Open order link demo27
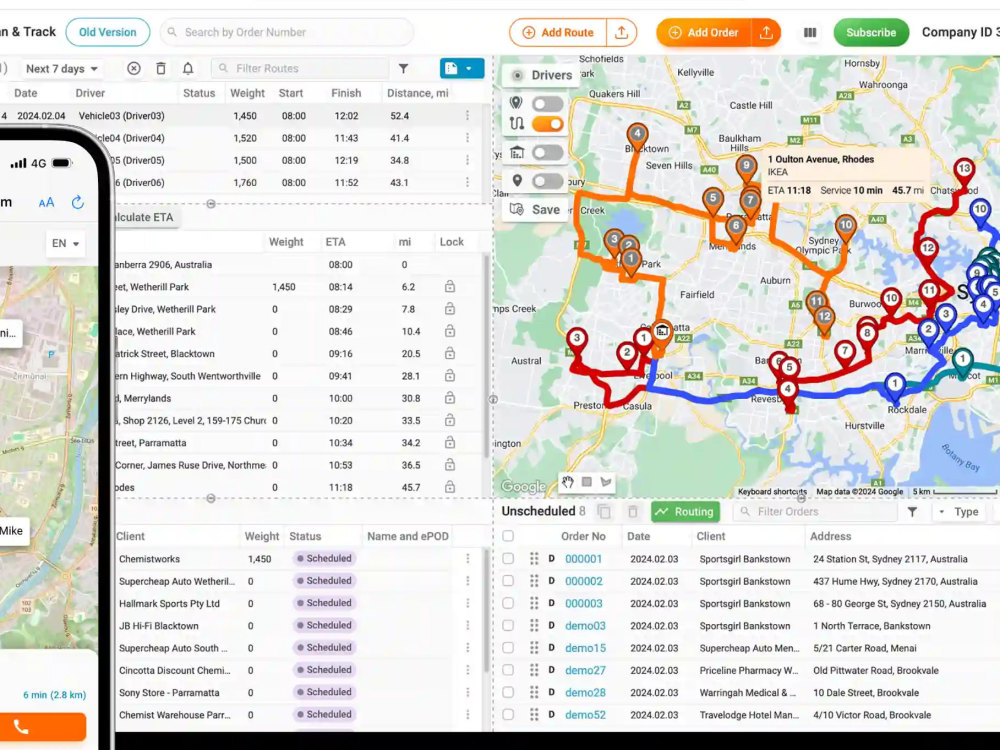Screen dimensions: 1000x750 585,670
